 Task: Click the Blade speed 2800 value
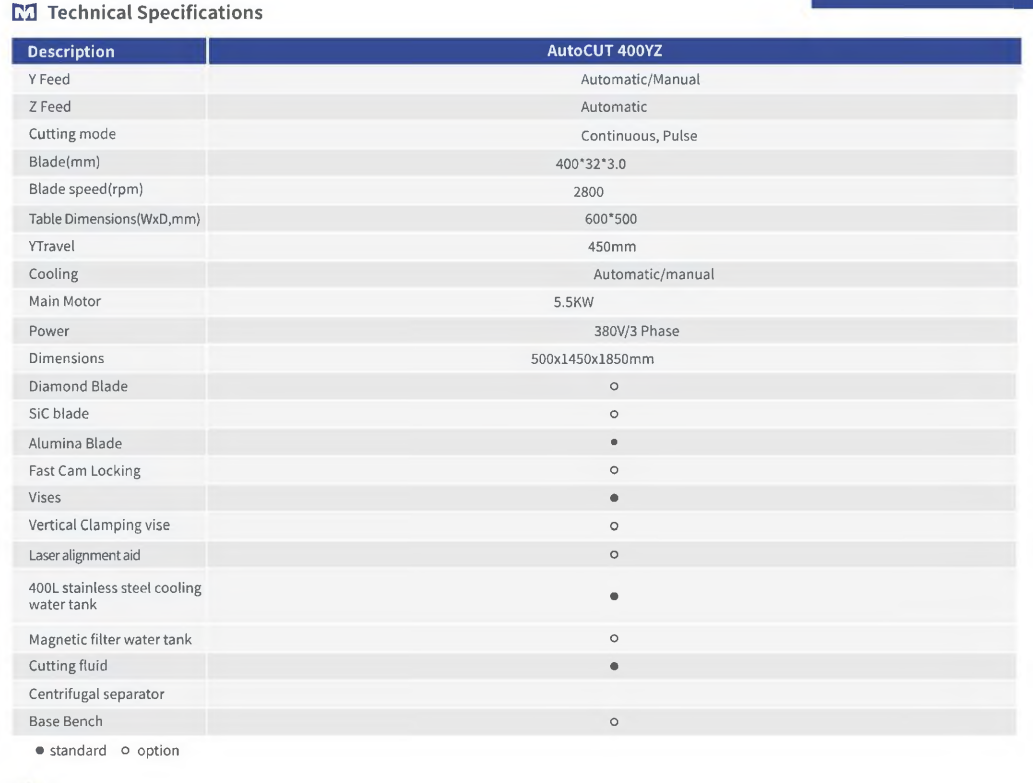(588, 192)
